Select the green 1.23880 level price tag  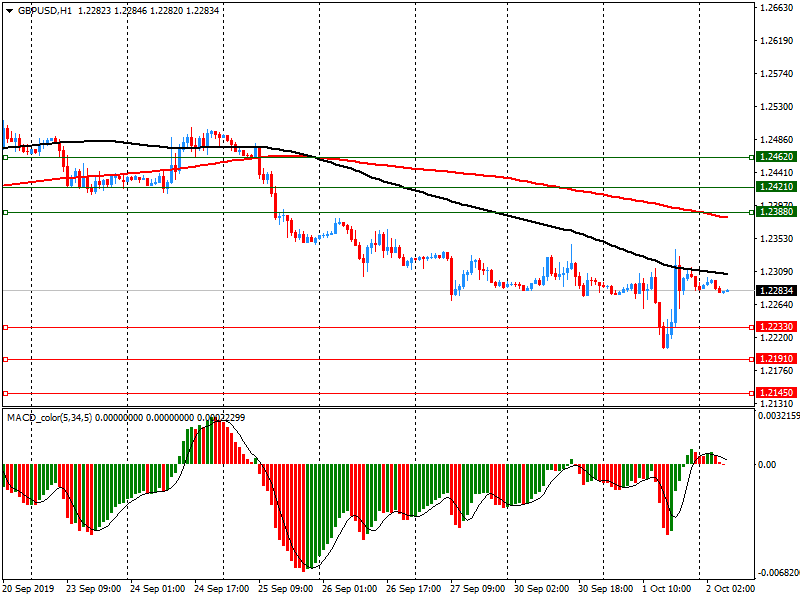click(777, 212)
